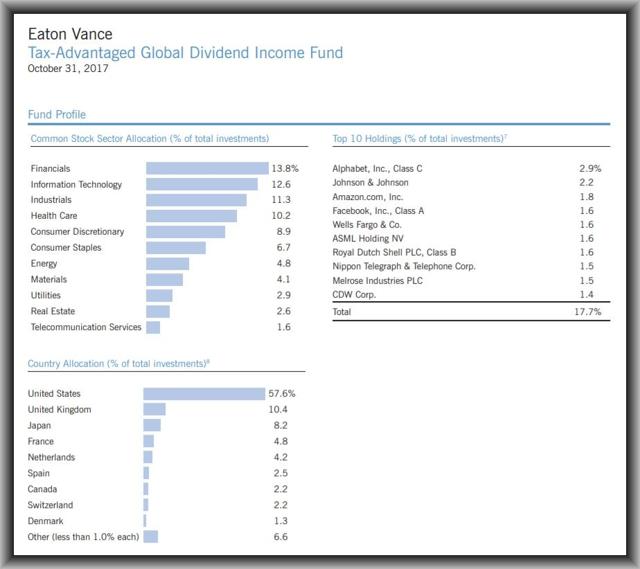Click the 'Energy' sector label
This screenshot has height=569, width=640.
click(x=44, y=264)
